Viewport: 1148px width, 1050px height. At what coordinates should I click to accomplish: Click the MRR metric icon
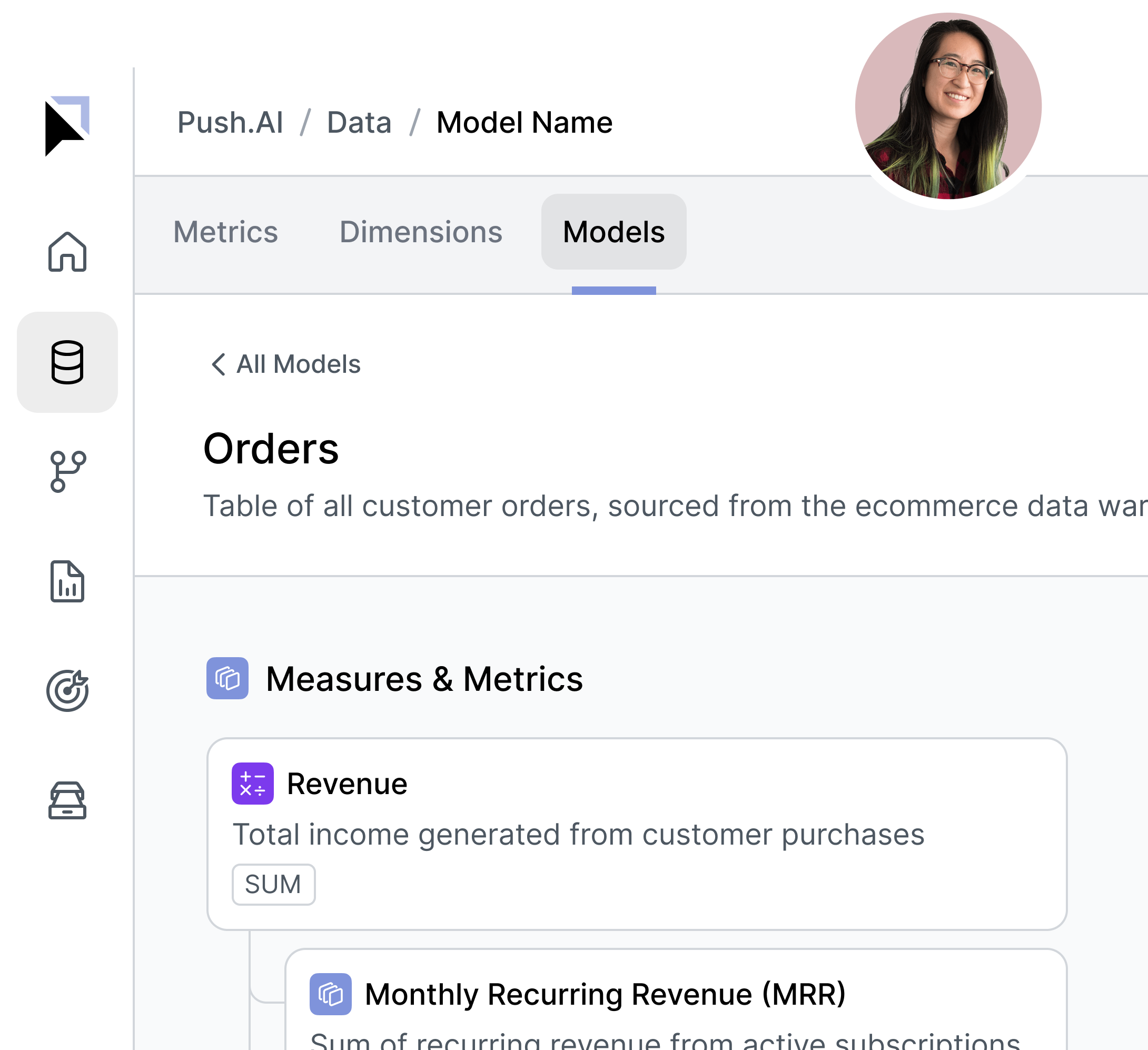330,994
